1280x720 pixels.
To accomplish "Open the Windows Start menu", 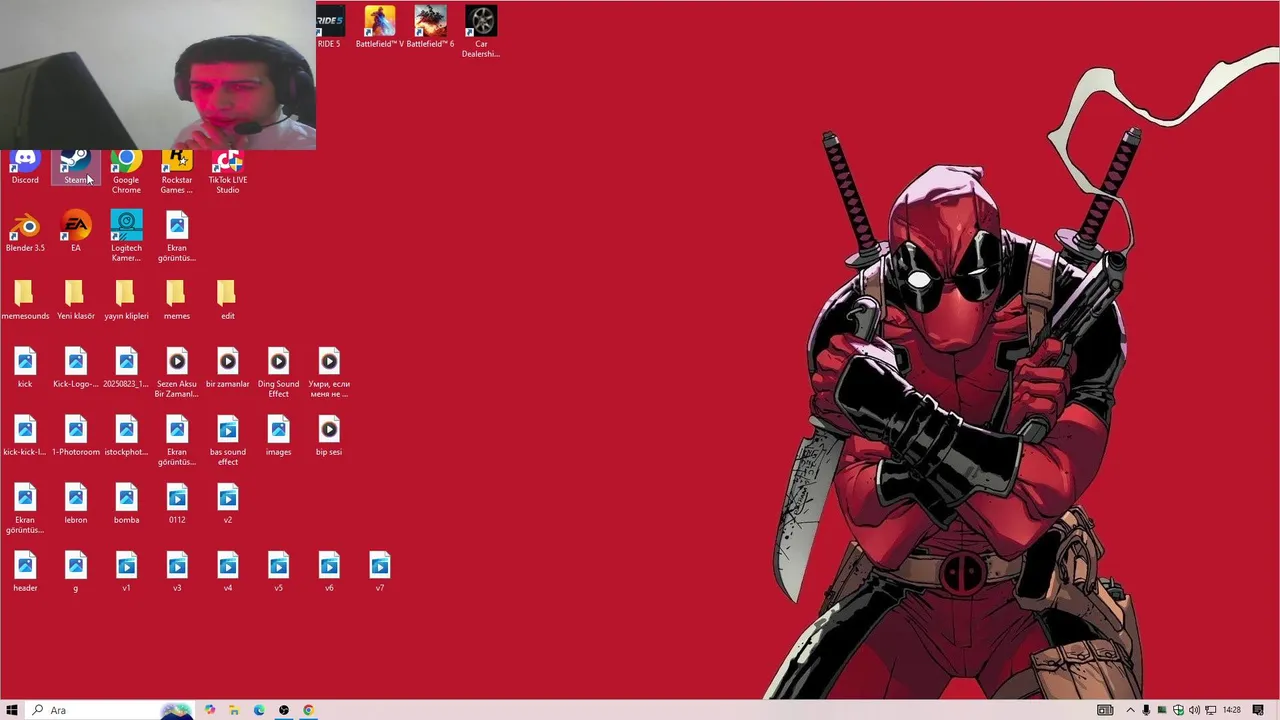I will pos(12,710).
